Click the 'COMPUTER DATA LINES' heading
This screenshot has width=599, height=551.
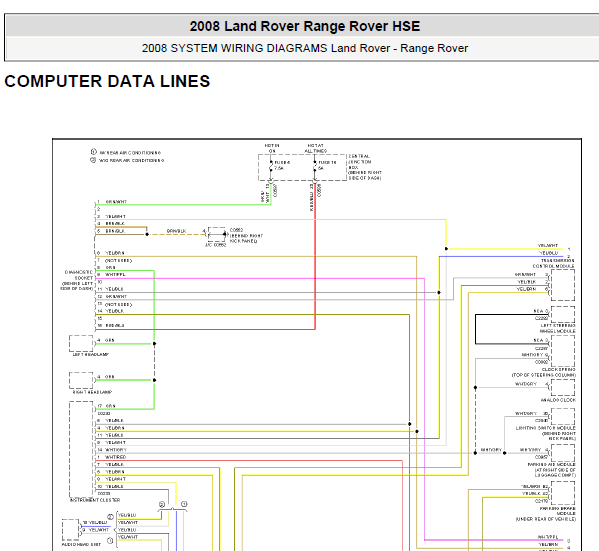pyautogui.click(x=107, y=81)
